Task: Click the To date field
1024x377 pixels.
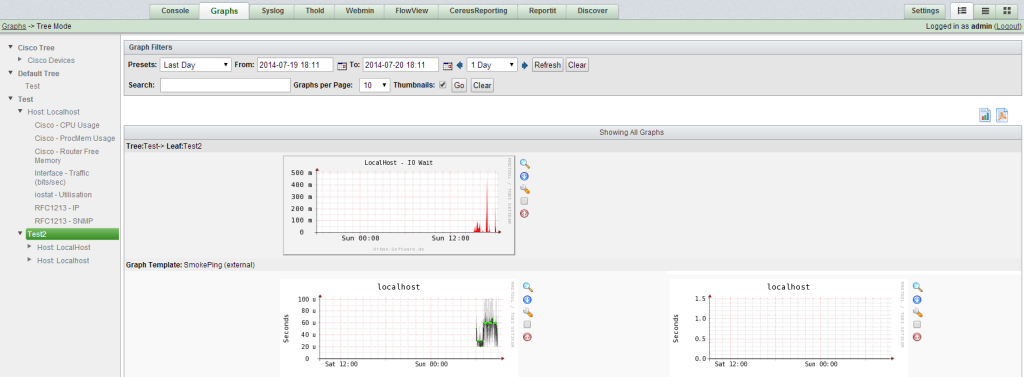Action: click(x=400, y=65)
